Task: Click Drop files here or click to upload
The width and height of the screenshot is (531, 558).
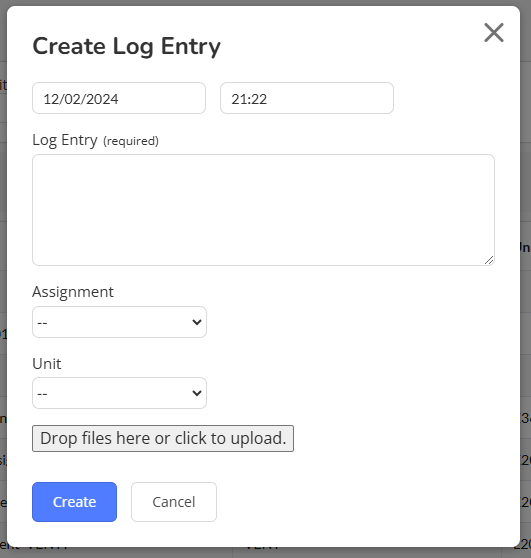Action: [163, 438]
